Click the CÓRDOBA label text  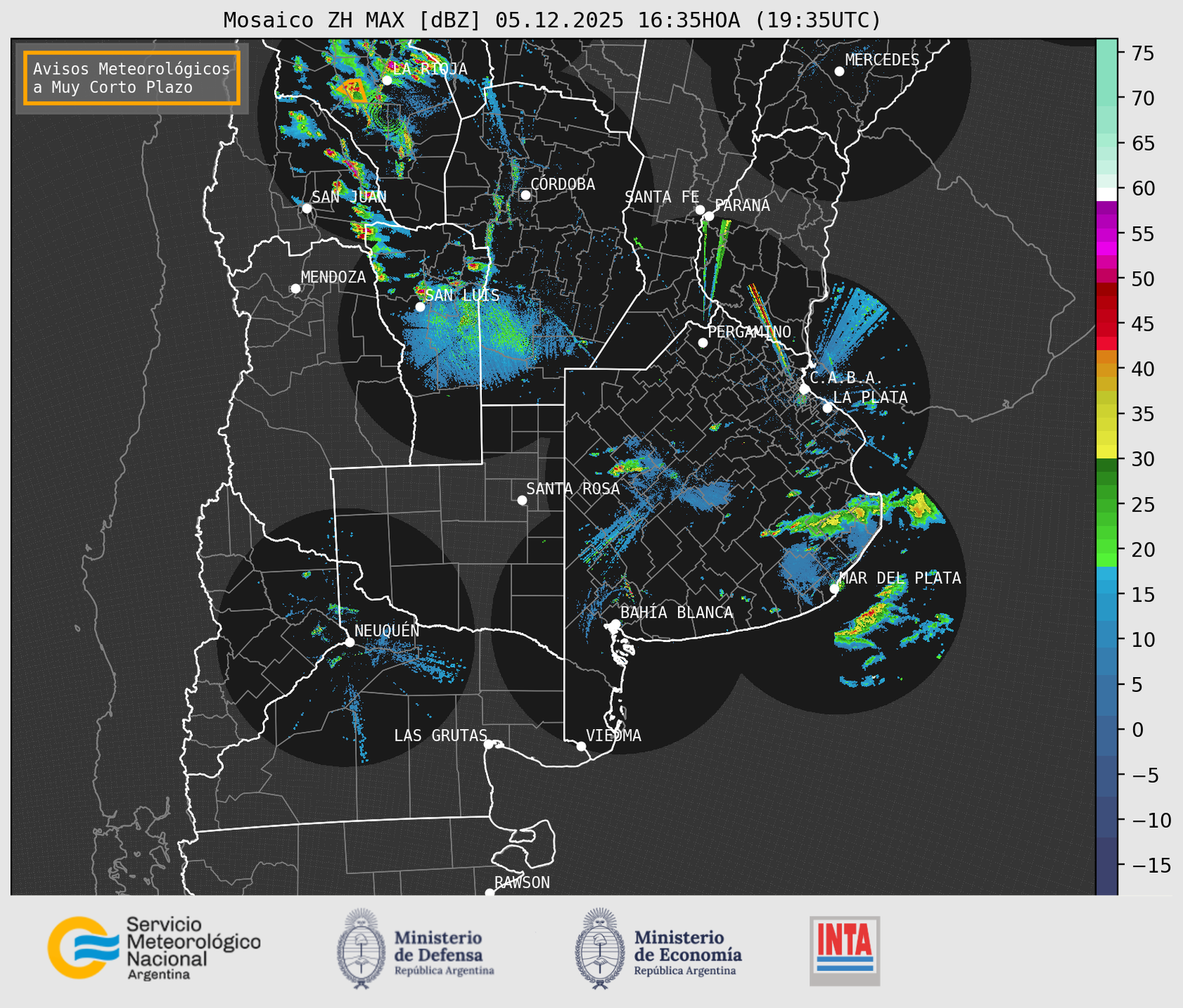(562, 184)
